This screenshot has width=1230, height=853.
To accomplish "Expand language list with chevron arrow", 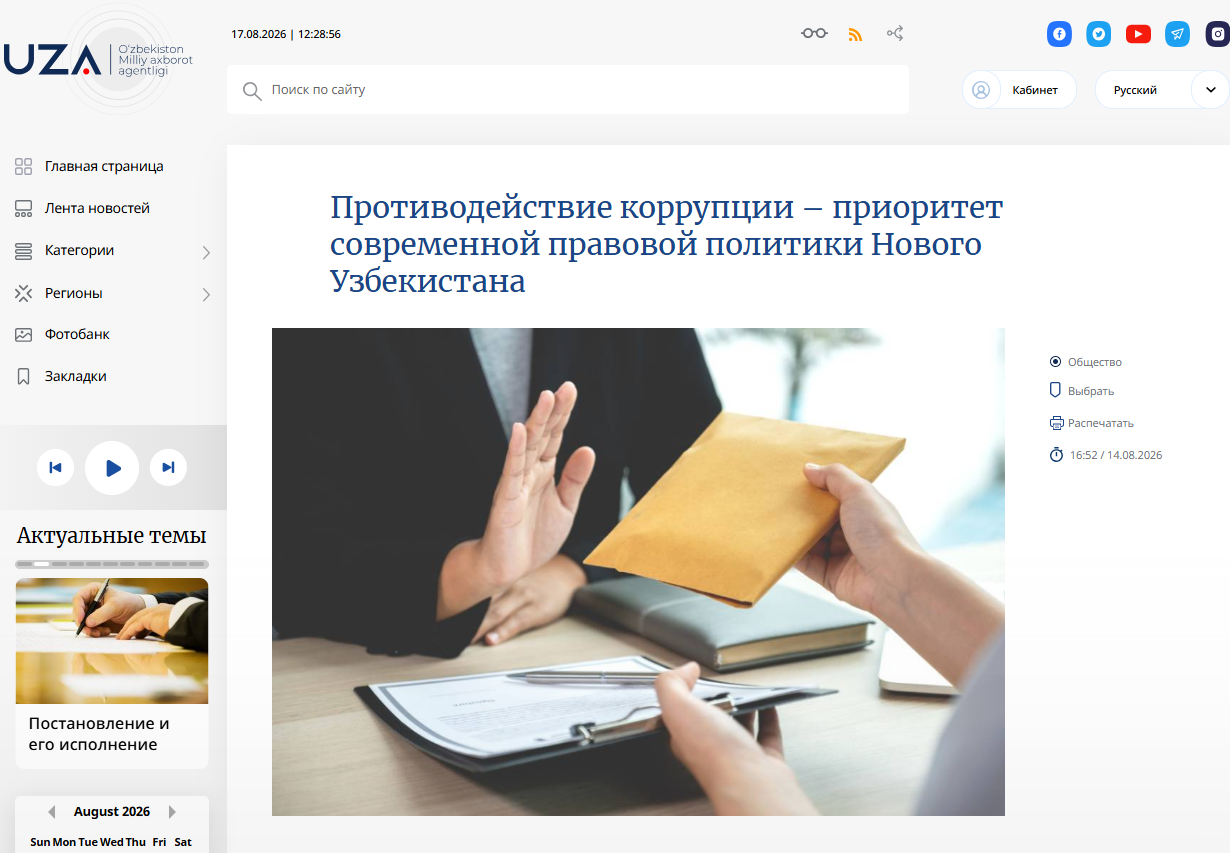I will coord(1211,90).
